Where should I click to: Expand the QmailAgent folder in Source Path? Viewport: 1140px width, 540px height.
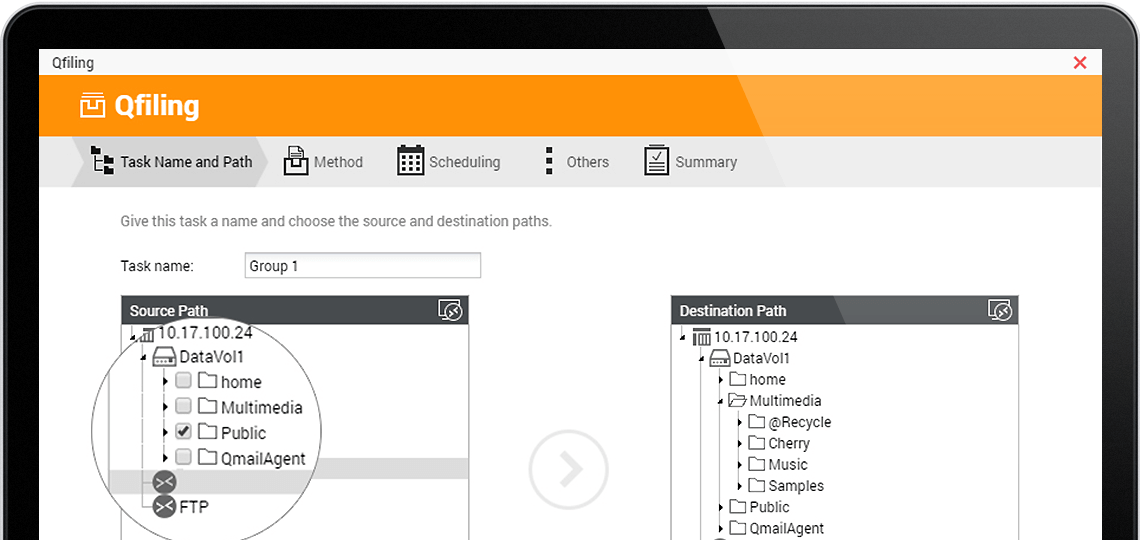pyautogui.click(x=166, y=458)
